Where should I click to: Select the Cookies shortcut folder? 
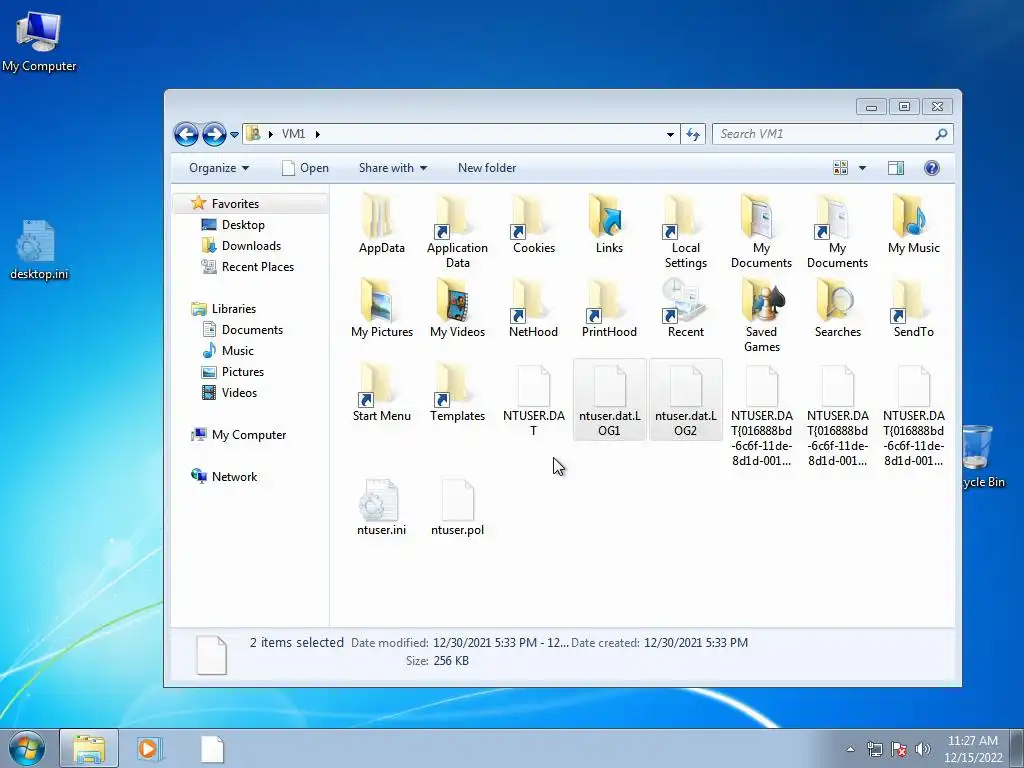534,224
